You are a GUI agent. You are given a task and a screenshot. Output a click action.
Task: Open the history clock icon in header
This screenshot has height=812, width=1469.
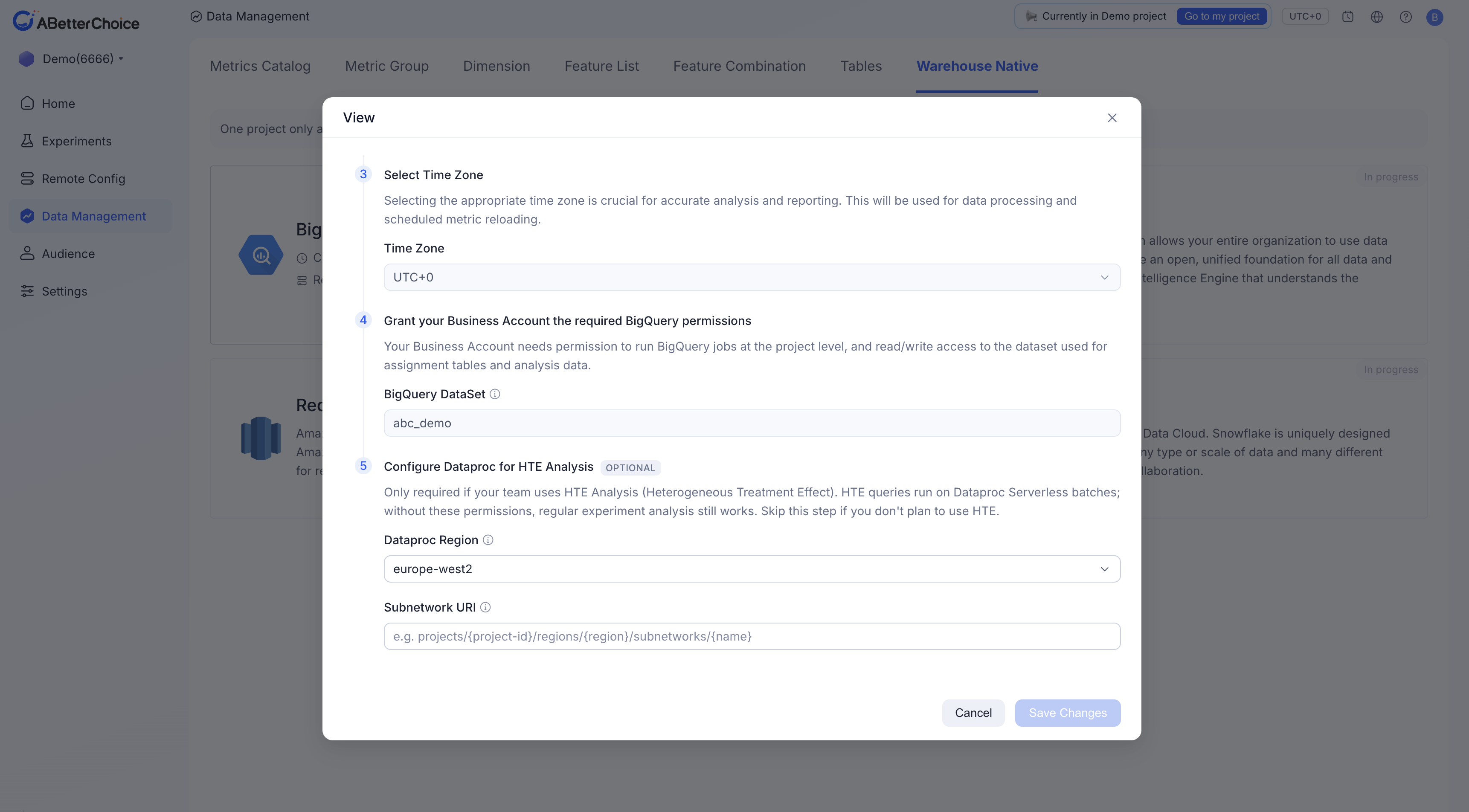click(x=1347, y=17)
